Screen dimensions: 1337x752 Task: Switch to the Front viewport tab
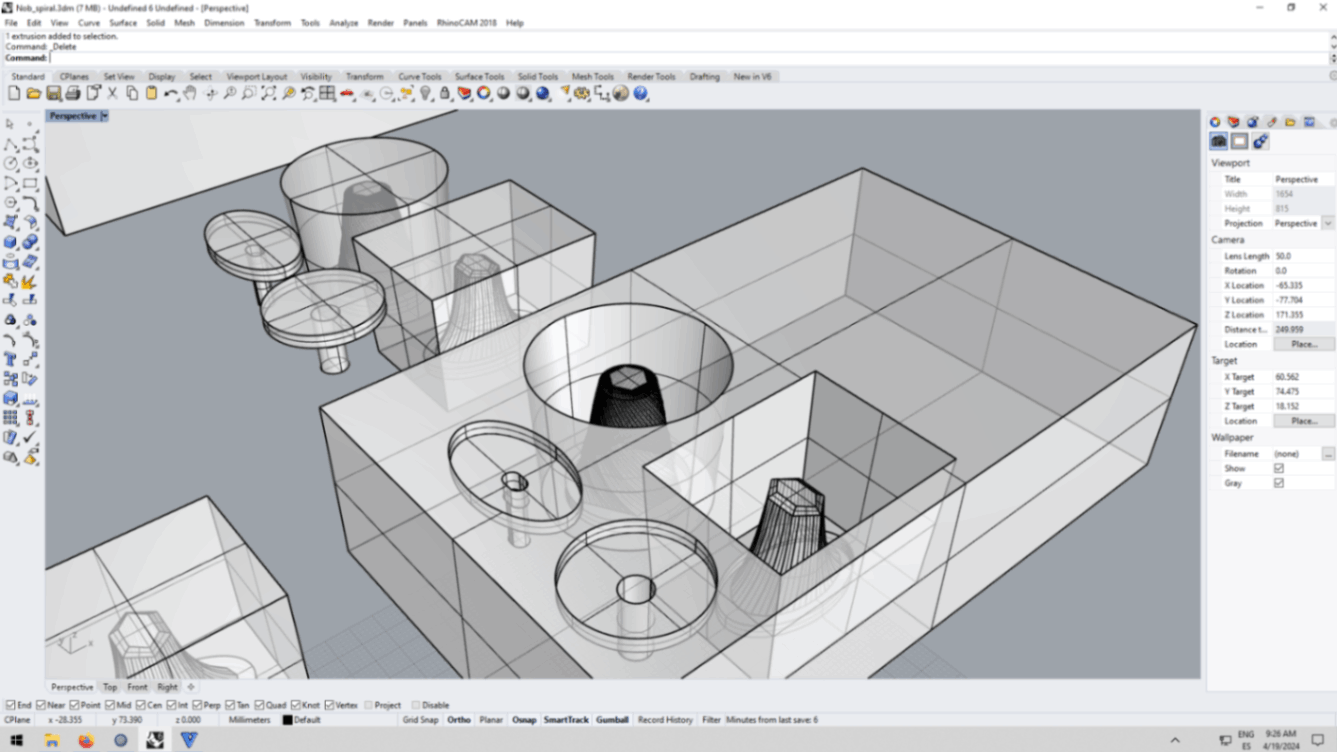[137, 687]
